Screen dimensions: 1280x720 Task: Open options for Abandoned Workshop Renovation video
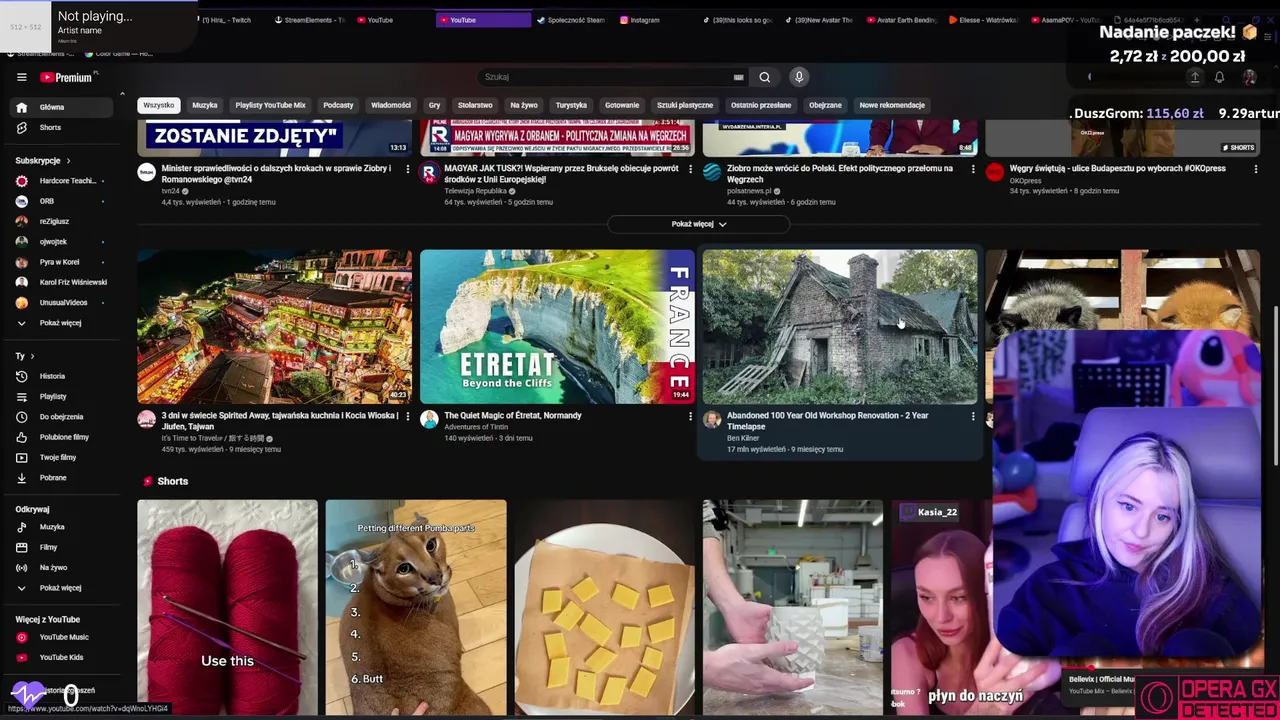pos(973,416)
